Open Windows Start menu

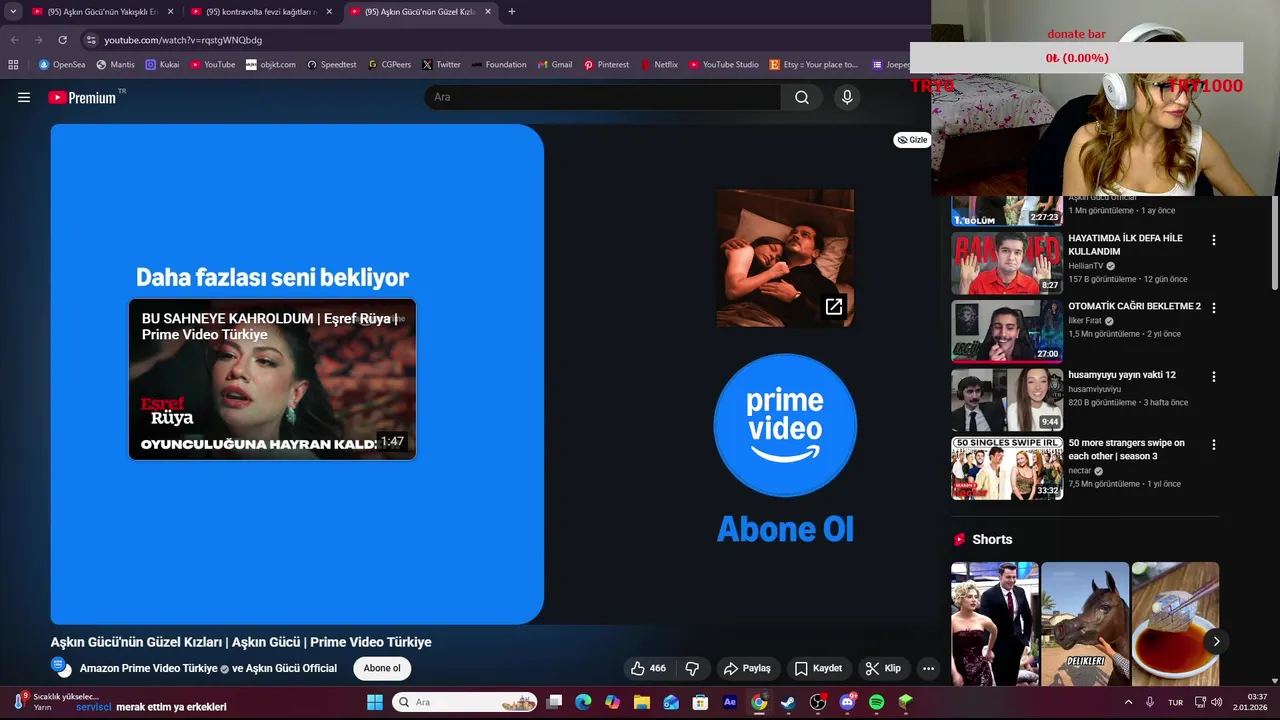coord(375,702)
